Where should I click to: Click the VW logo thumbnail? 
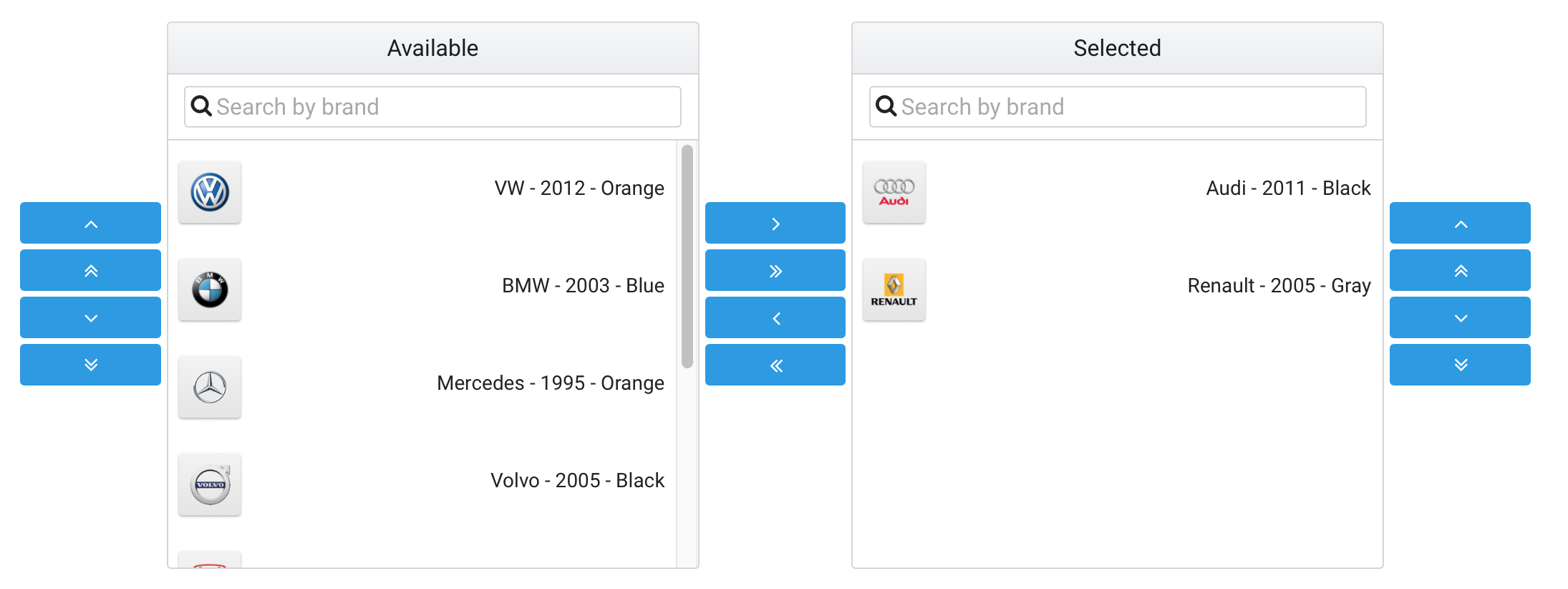pyautogui.click(x=210, y=192)
